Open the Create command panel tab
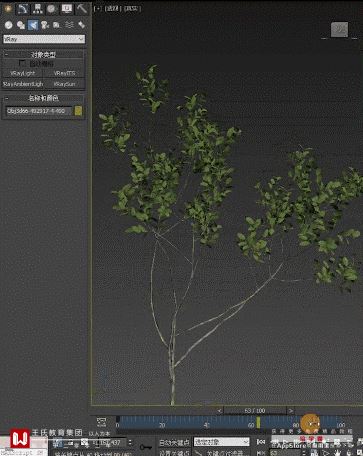Viewport: 363px width, 456px height. (8, 9)
